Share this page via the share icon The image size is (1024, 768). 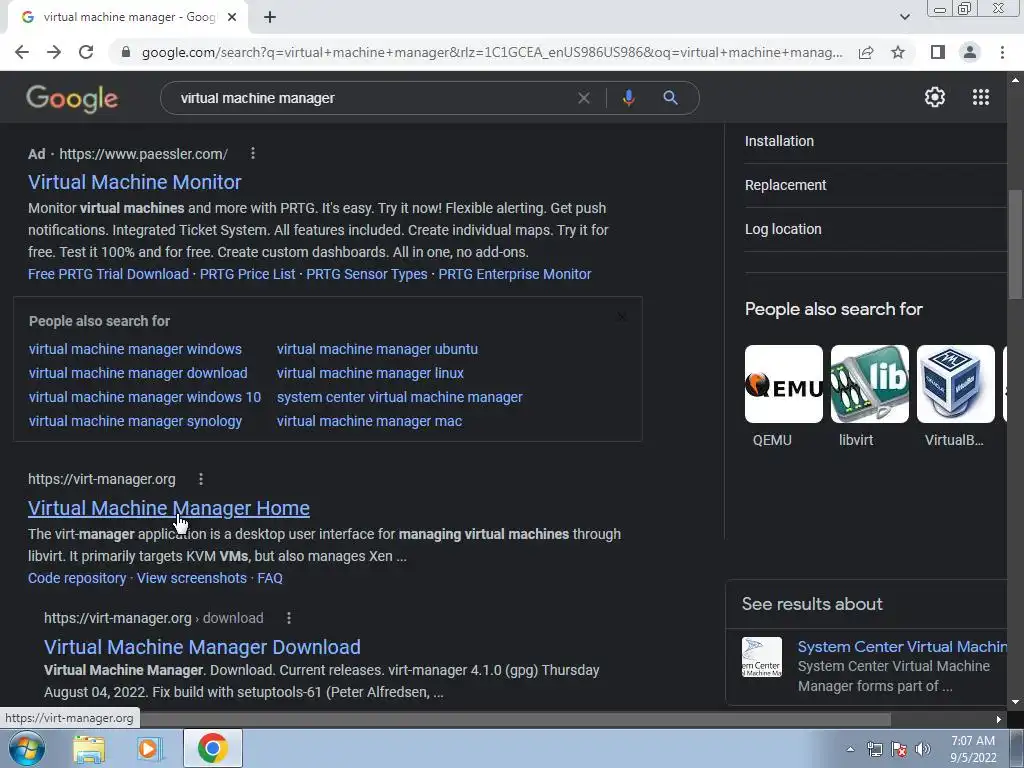[x=866, y=52]
